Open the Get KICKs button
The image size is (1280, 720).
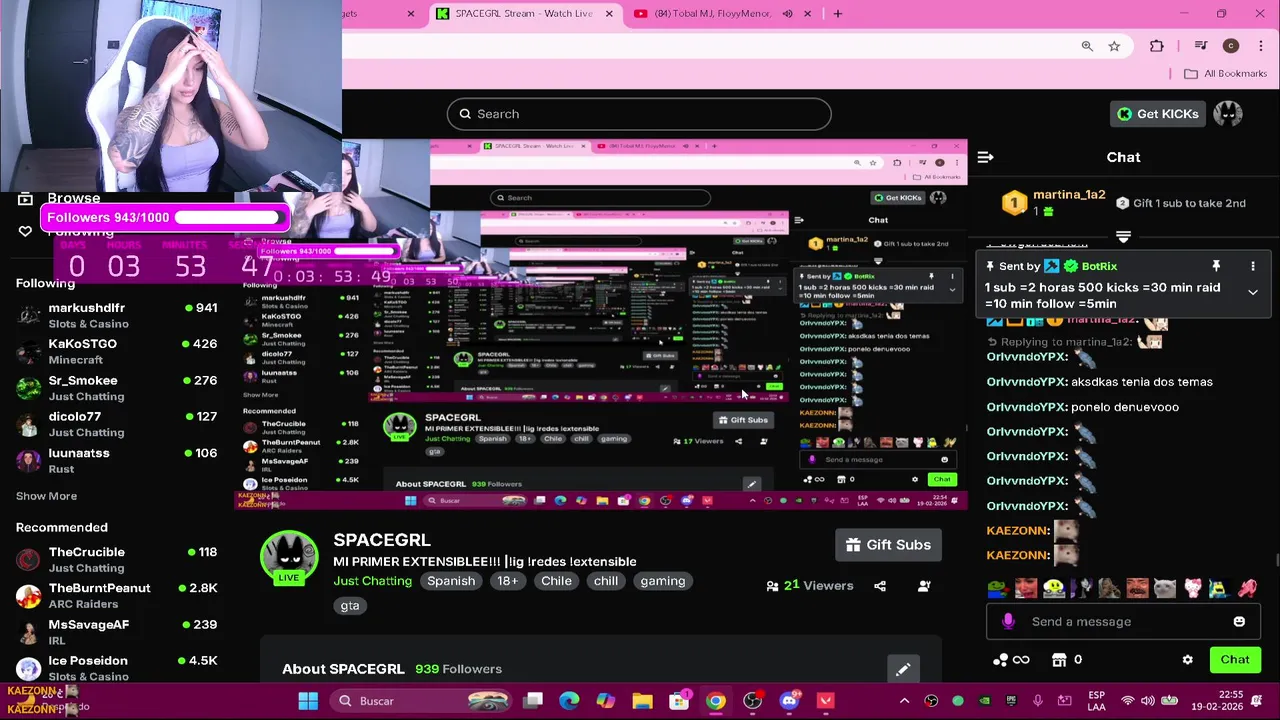pyautogui.click(x=1158, y=114)
